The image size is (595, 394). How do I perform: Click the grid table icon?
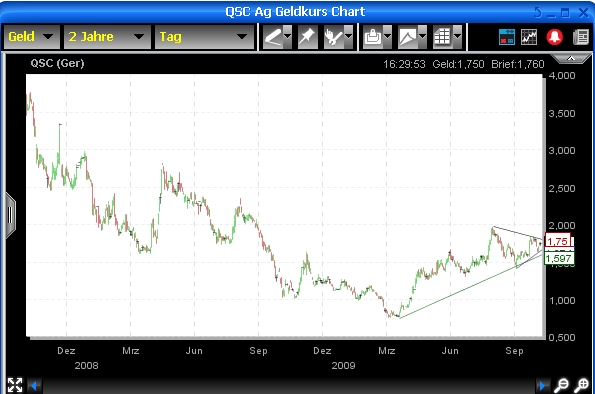click(443, 37)
